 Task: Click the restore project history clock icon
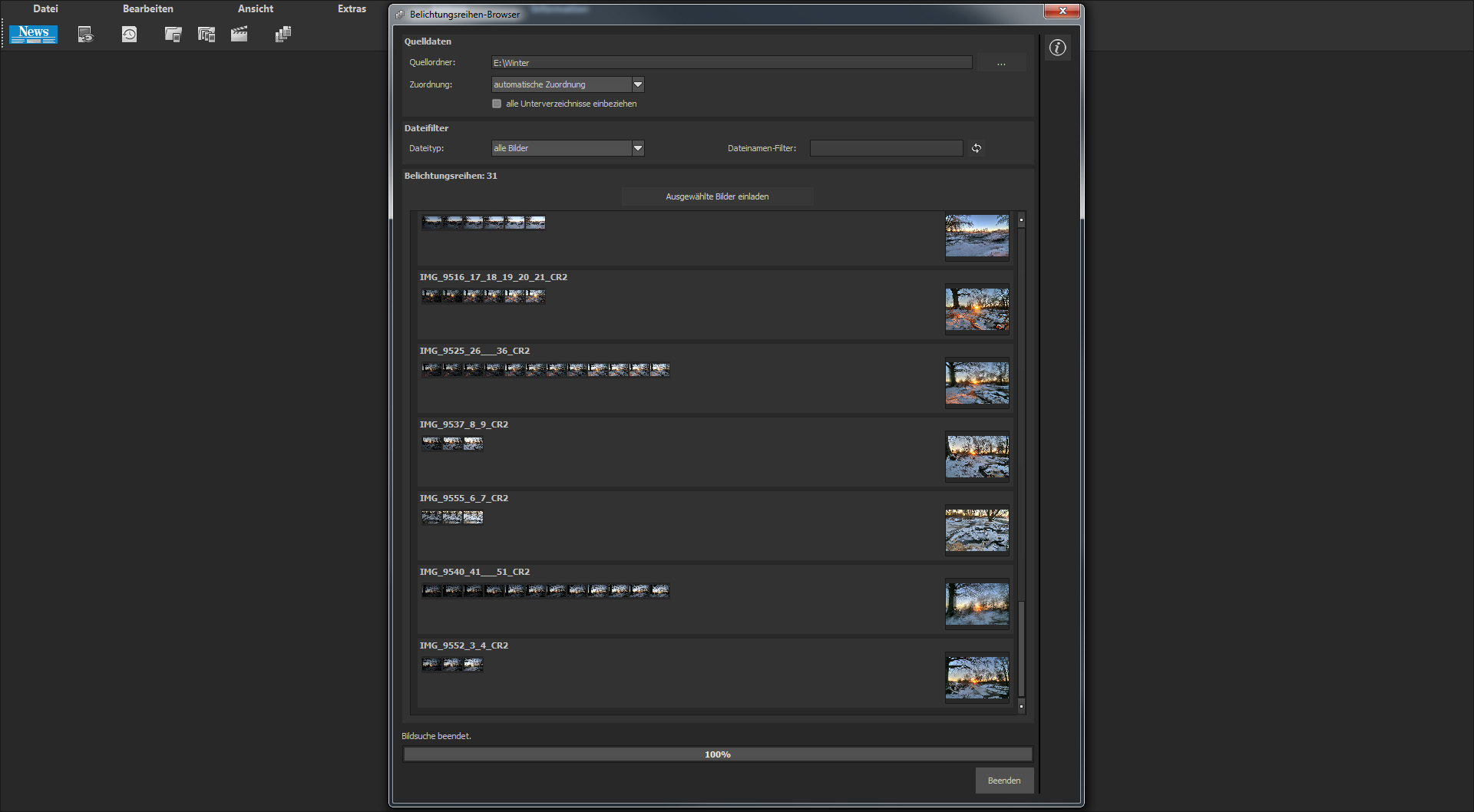click(x=129, y=35)
